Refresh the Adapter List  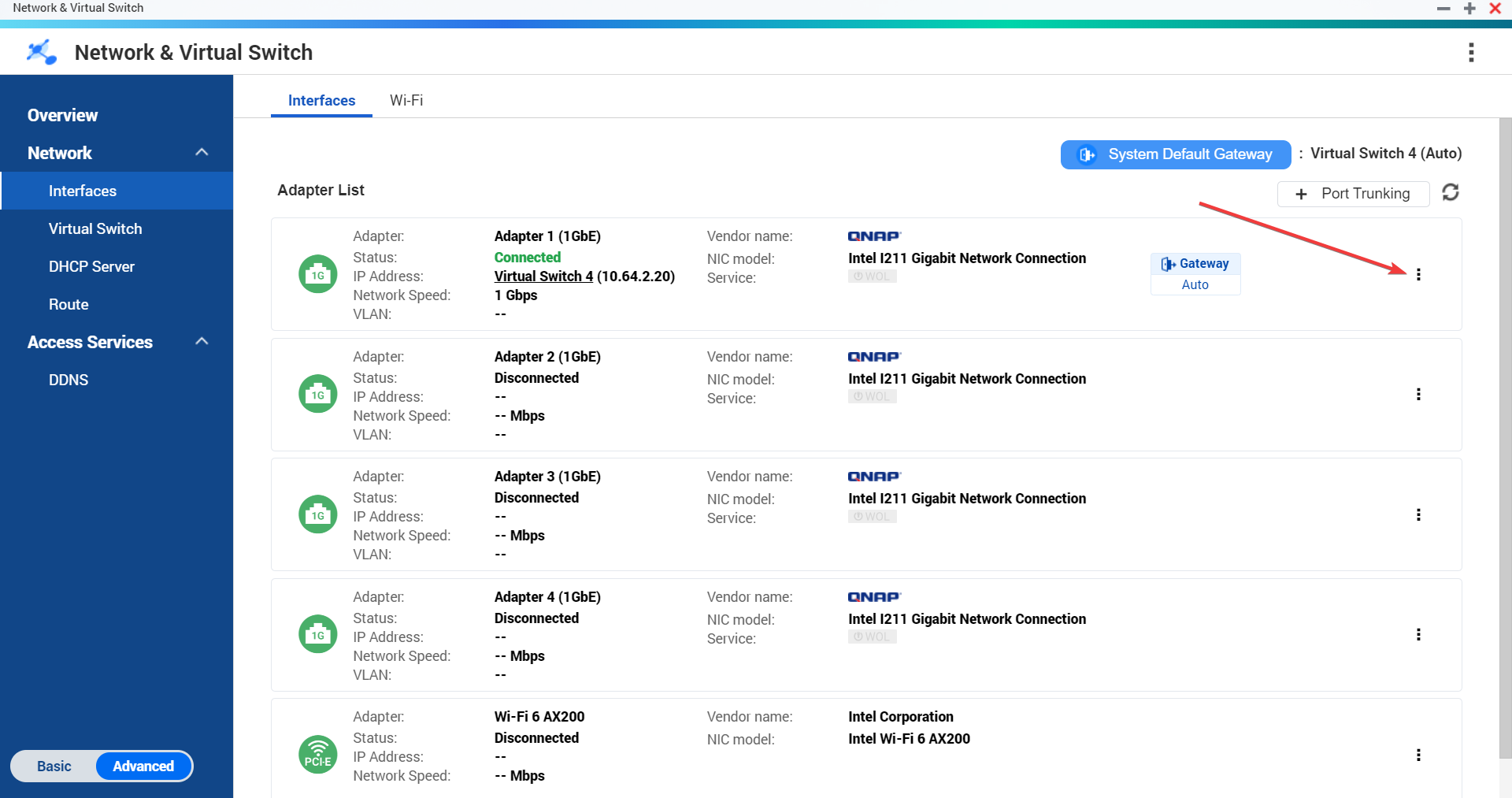tap(1451, 193)
